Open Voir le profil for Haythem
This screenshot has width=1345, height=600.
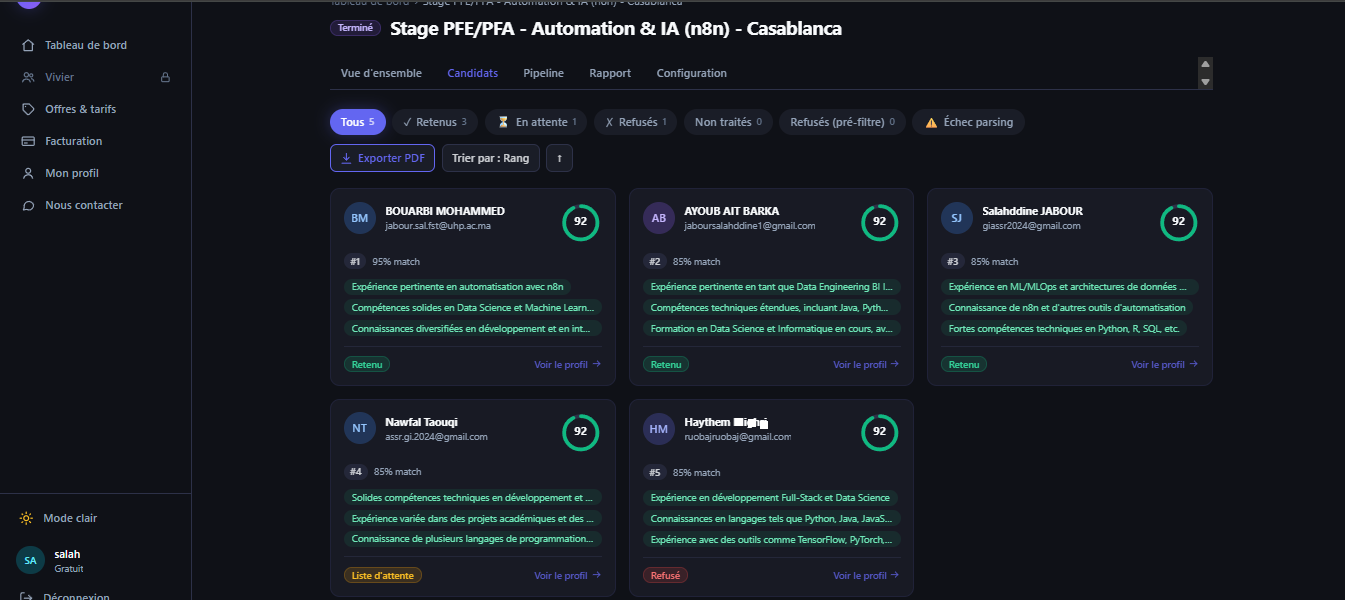(866, 575)
